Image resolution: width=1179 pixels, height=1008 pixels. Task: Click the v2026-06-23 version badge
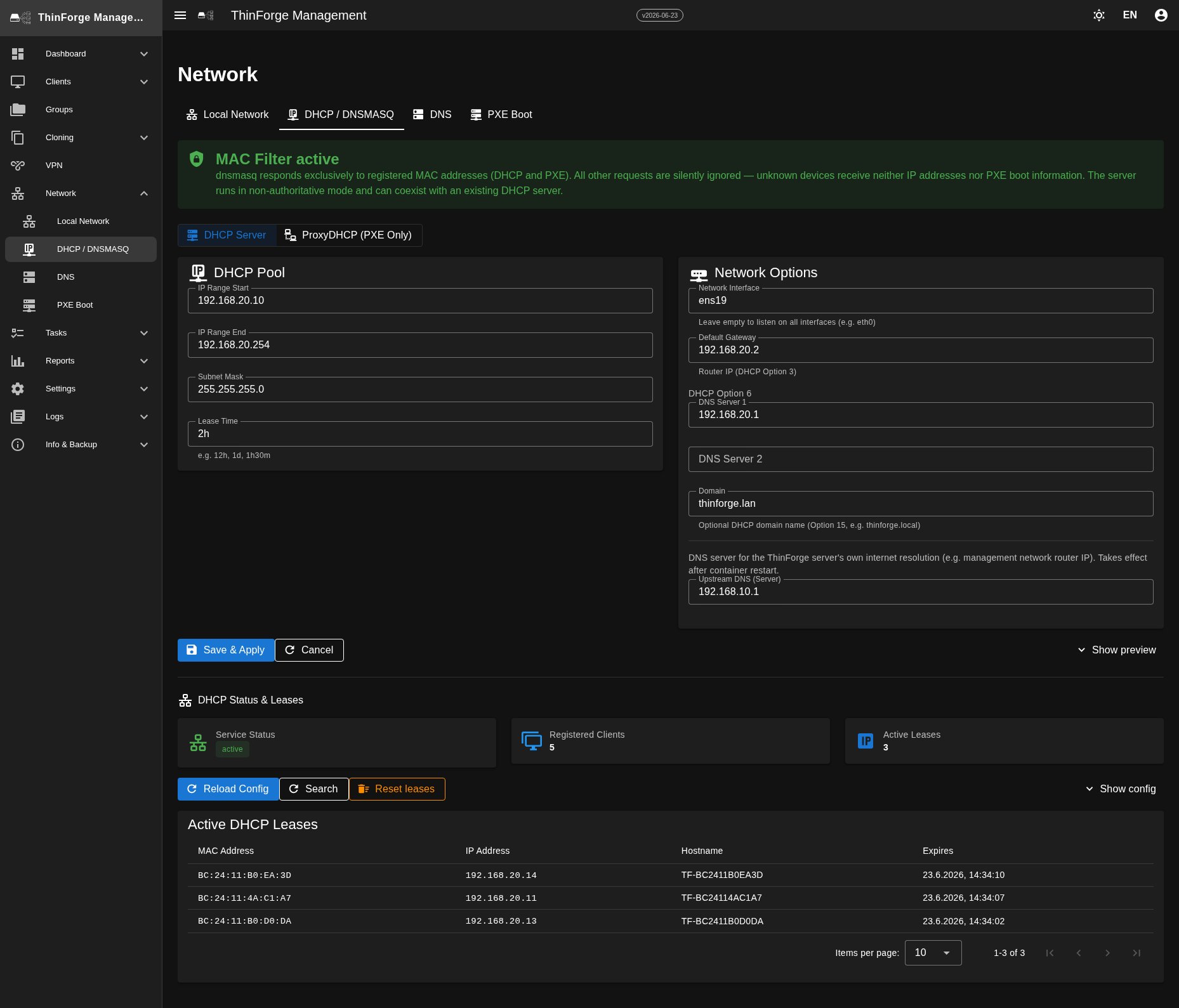(x=660, y=15)
